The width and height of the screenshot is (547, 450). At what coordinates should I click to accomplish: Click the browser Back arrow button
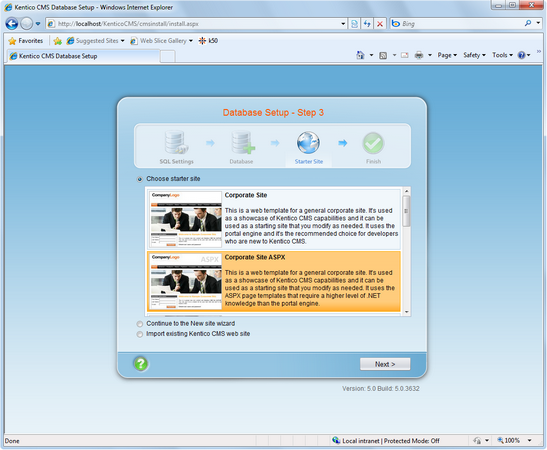tap(12, 24)
